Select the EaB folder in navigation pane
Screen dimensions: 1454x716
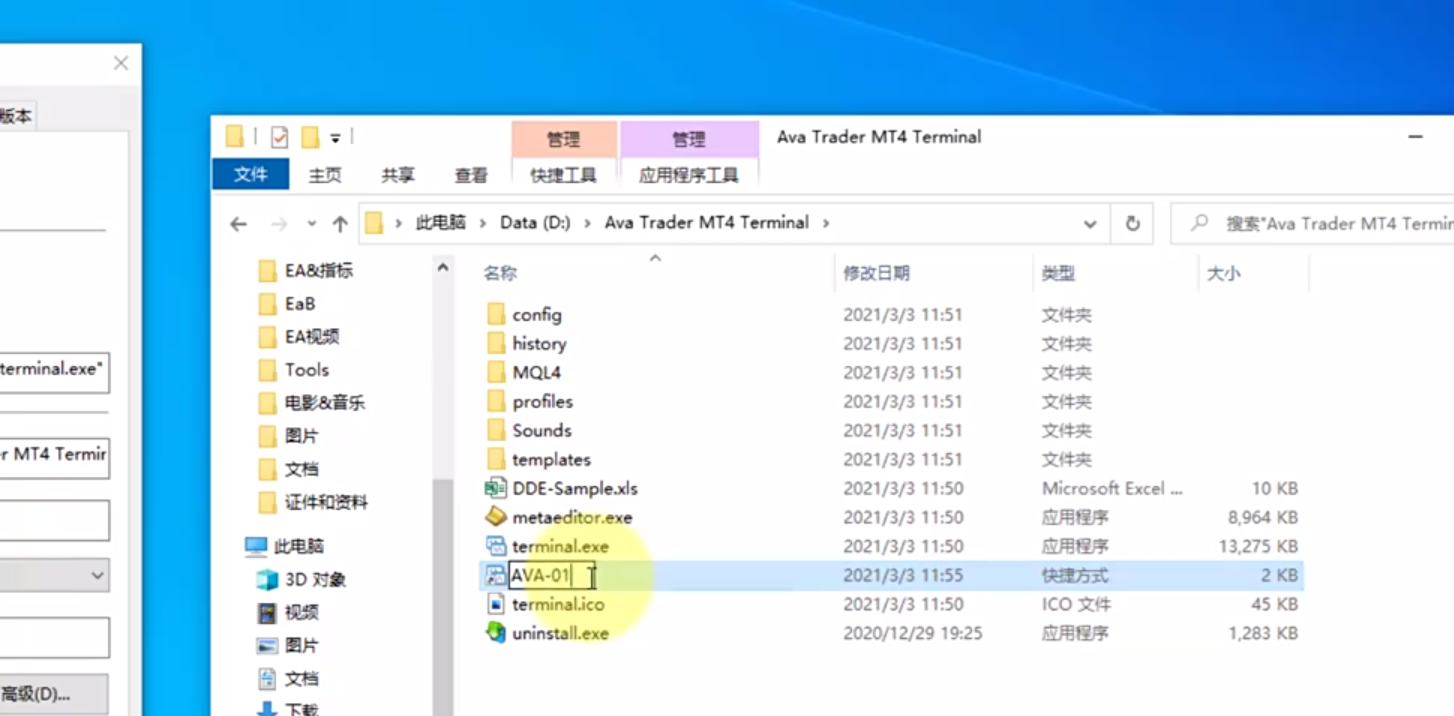[x=300, y=303]
